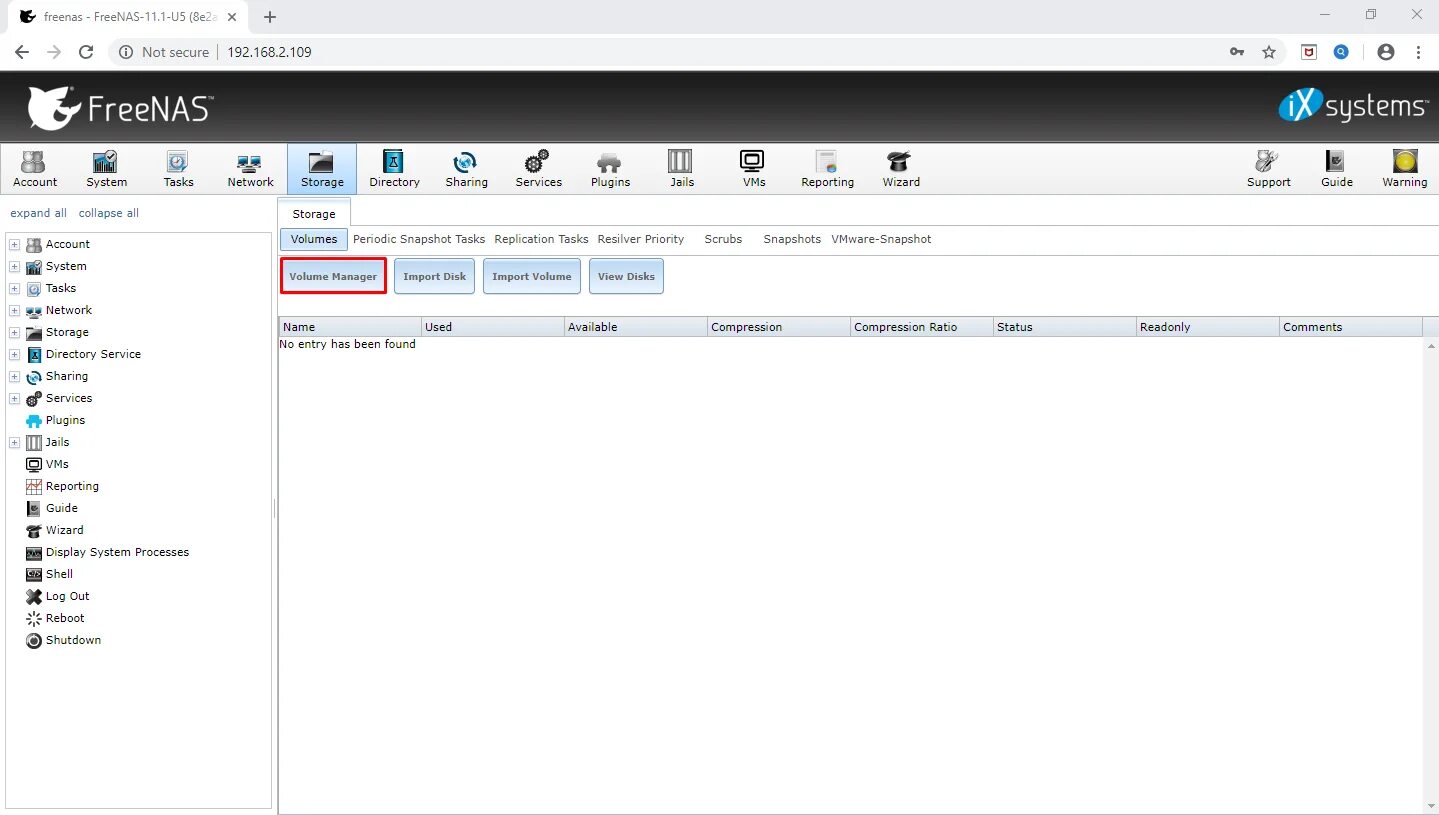Open the Reporting toolbar icon
Image resolution: width=1439 pixels, height=815 pixels.
[x=827, y=168]
